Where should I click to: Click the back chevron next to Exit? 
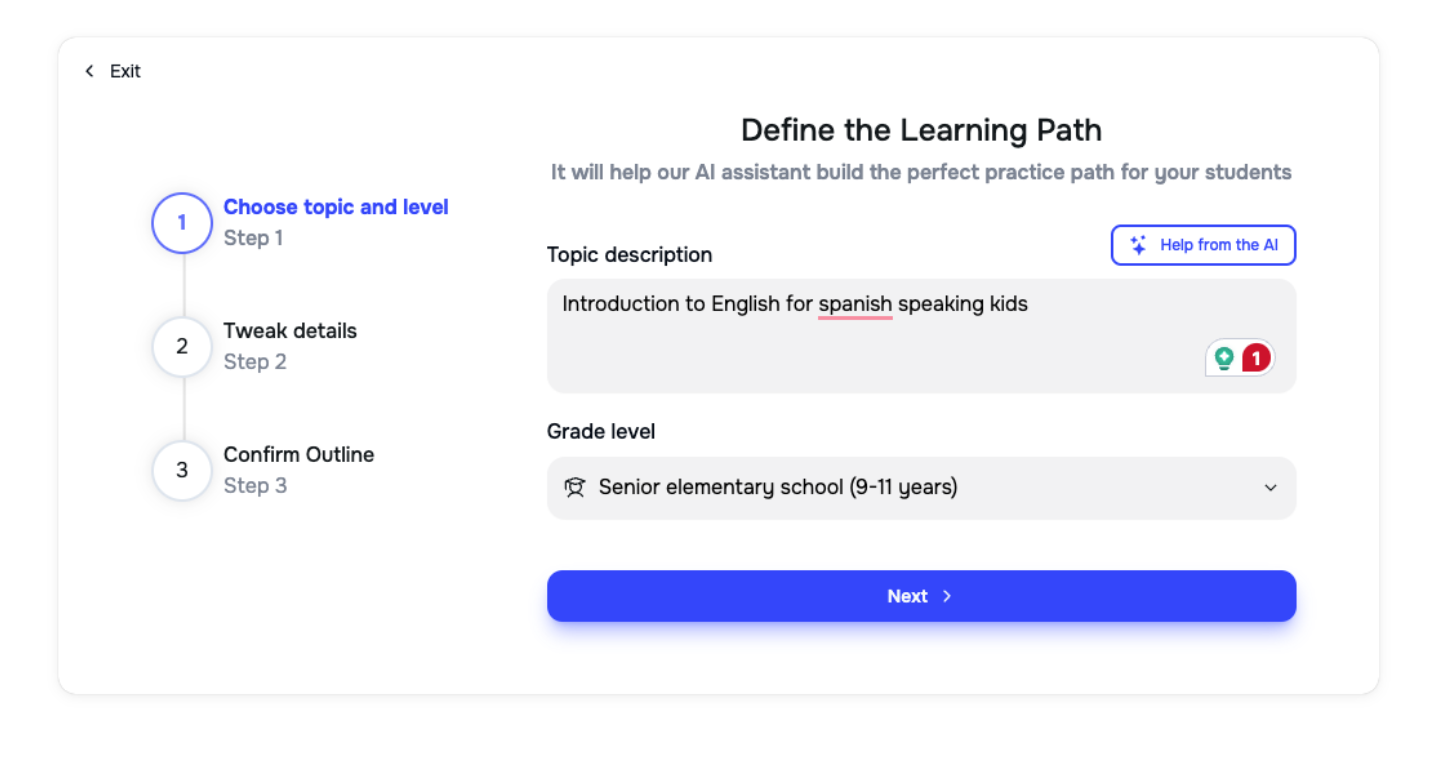coord(88,71)
